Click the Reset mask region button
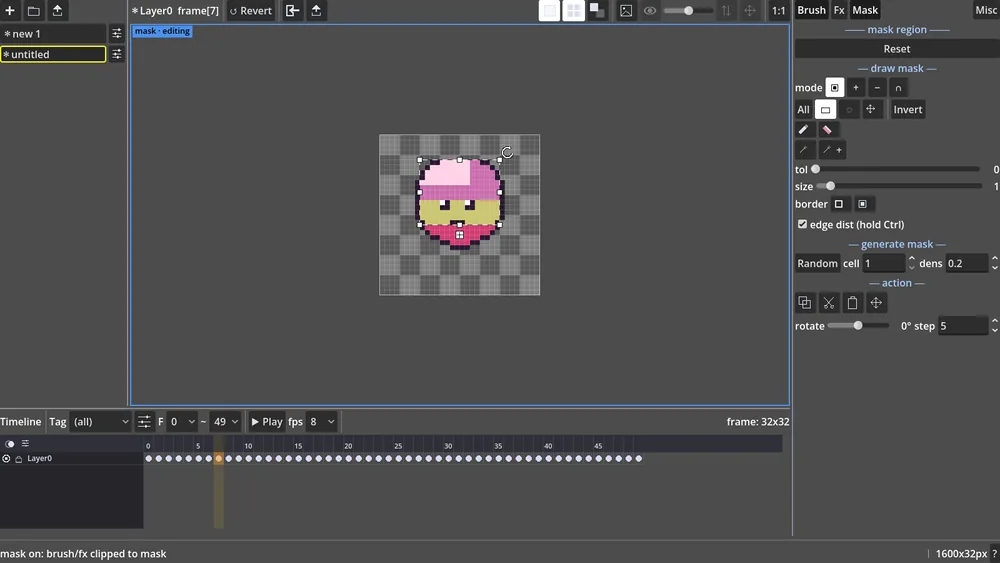Image resolution: width=1000 pixels, height=563 pixels. [x=897, y=49]
